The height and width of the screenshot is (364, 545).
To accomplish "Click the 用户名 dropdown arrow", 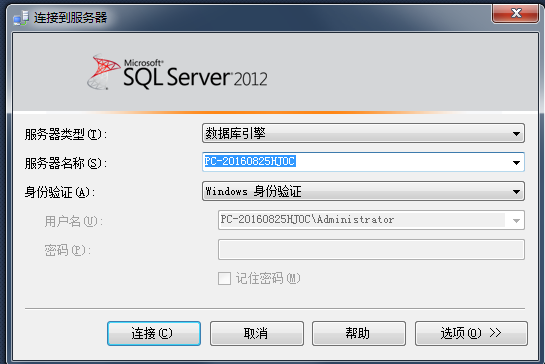I will tap(516, 220).
